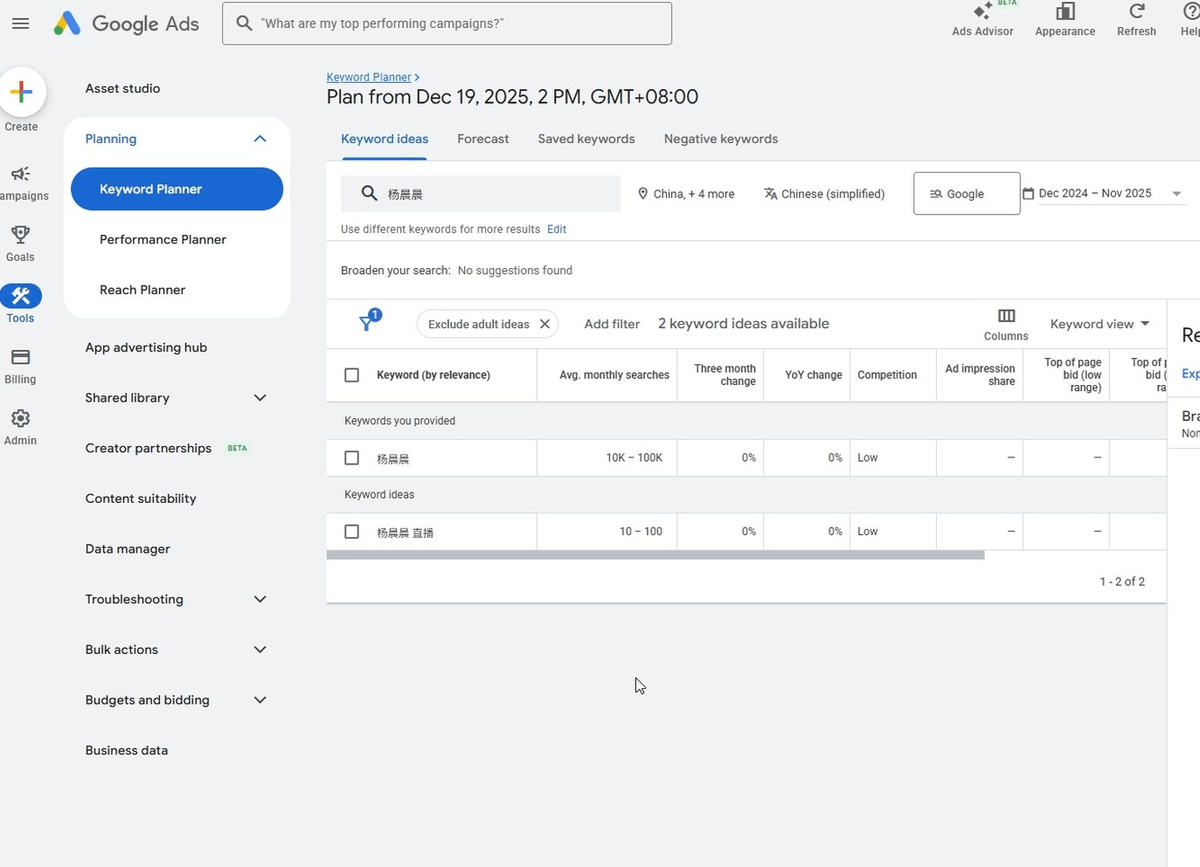1200x867 pixels.
Task: Check the 杨晨晨 keyword row
Action: click(351, 458)
